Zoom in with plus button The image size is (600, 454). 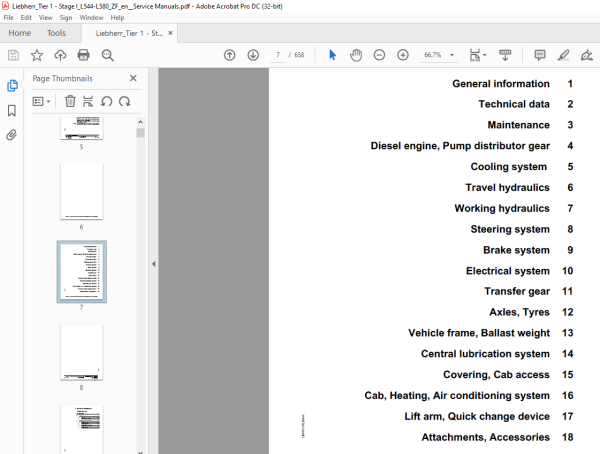403,55
